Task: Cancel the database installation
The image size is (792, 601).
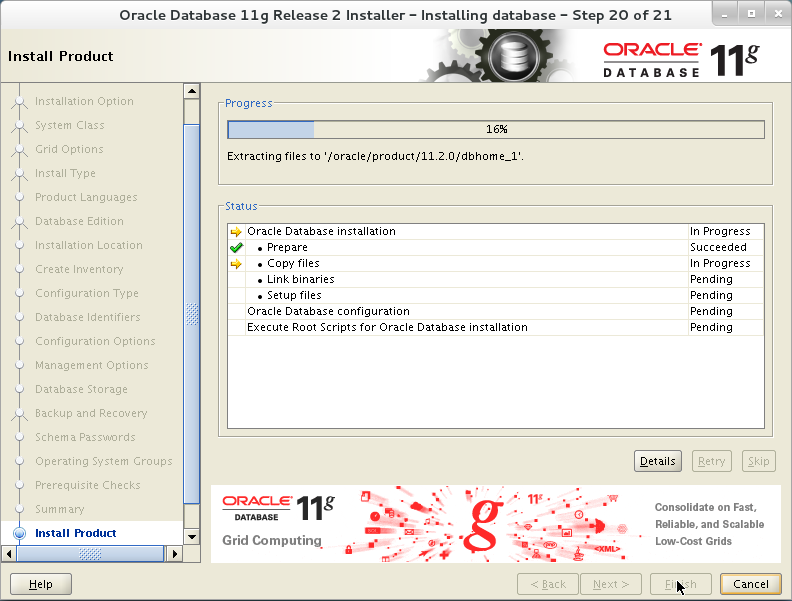Action: point(751,584)
